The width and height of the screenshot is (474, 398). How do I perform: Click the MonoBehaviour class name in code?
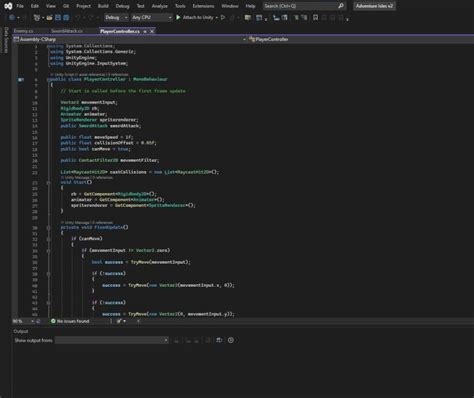[150, 79]
